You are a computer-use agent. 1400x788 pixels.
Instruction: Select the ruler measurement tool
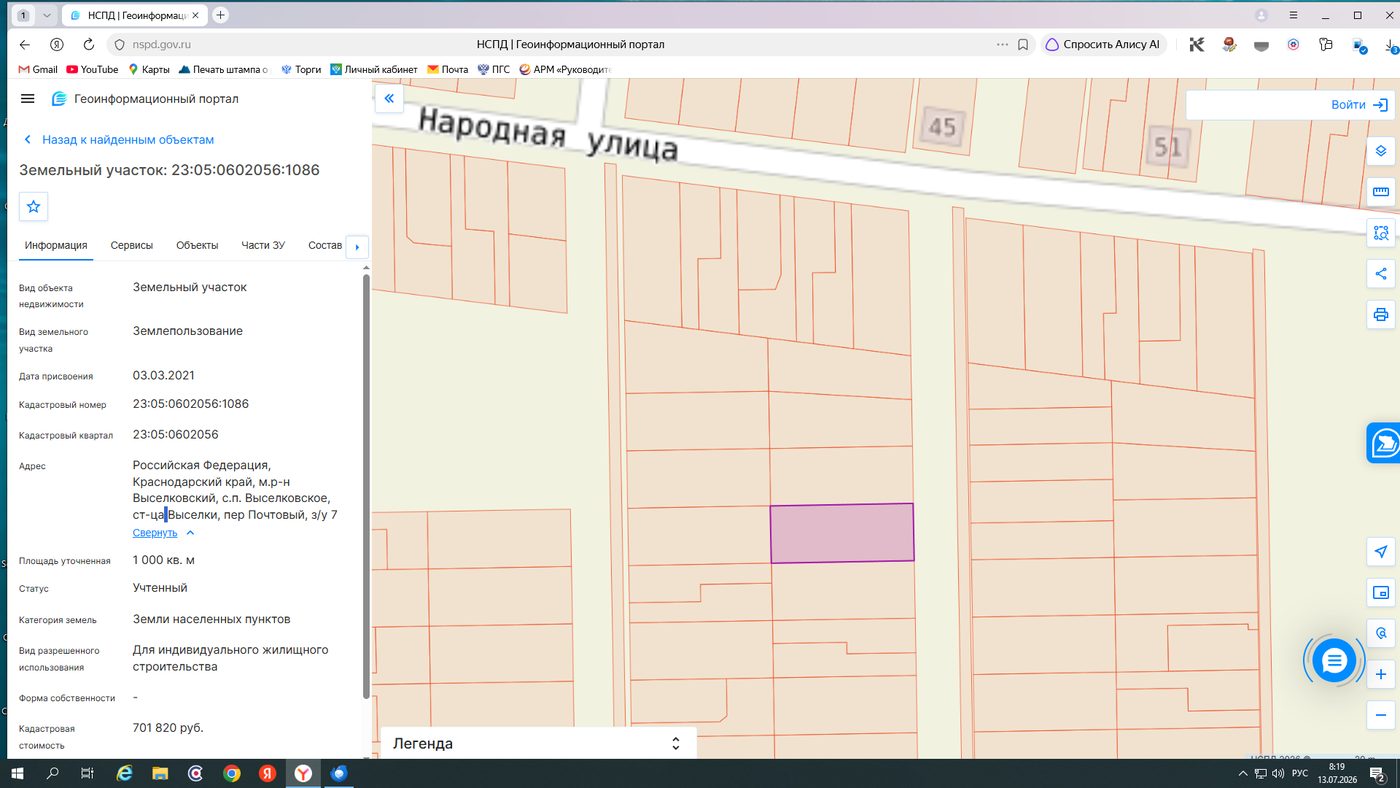tap(1381, 192)
